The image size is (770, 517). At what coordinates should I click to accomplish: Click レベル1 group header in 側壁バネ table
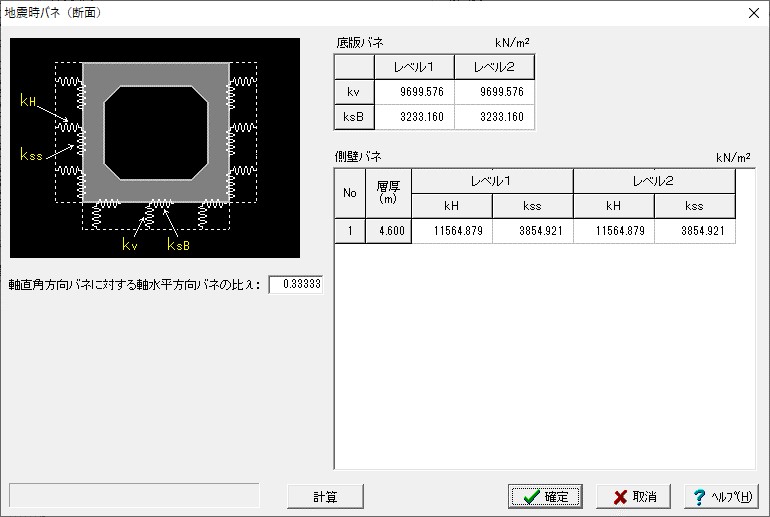(492, 181)
